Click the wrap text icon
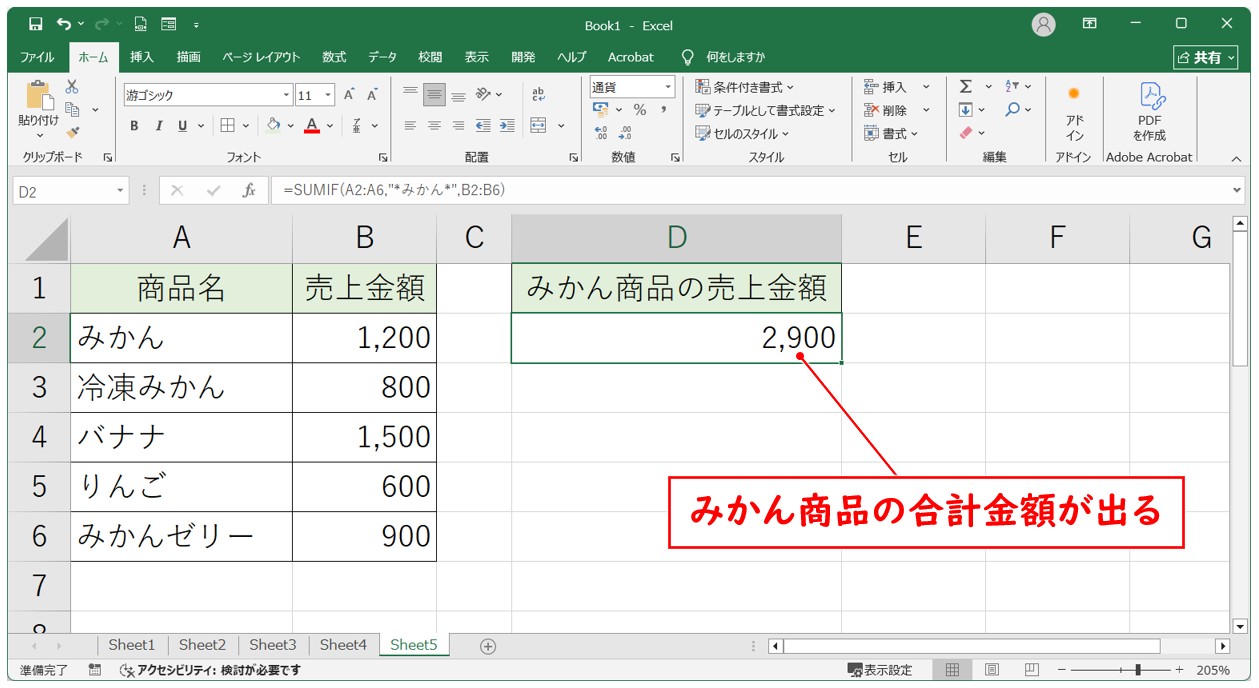 click(538, 94)
